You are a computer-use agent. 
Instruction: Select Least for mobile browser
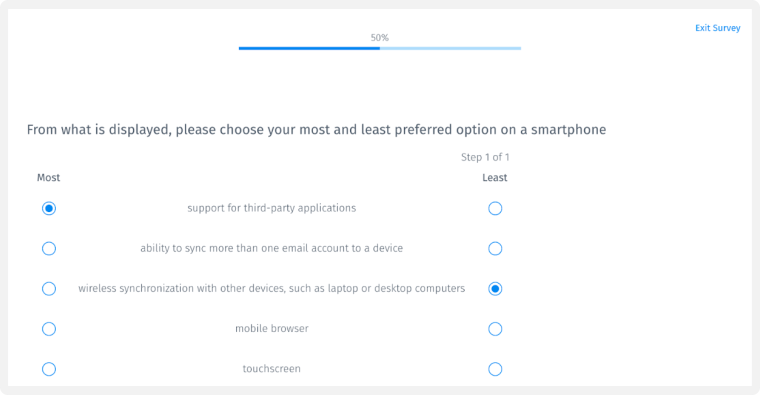pyautogui.click(x=495, y=329)
